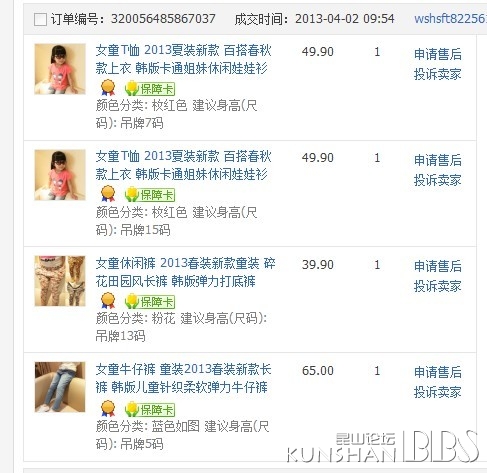The image size is (487, 473).
Task: Click 投诉卖家 for the 65.00 jeans
Action: tap(438, 392)
